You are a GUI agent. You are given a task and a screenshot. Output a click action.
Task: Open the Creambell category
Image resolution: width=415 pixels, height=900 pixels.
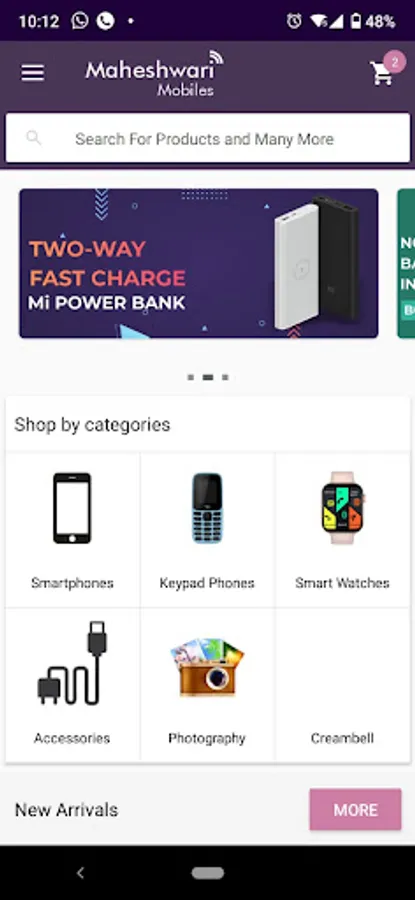click(x=343, y=686)
